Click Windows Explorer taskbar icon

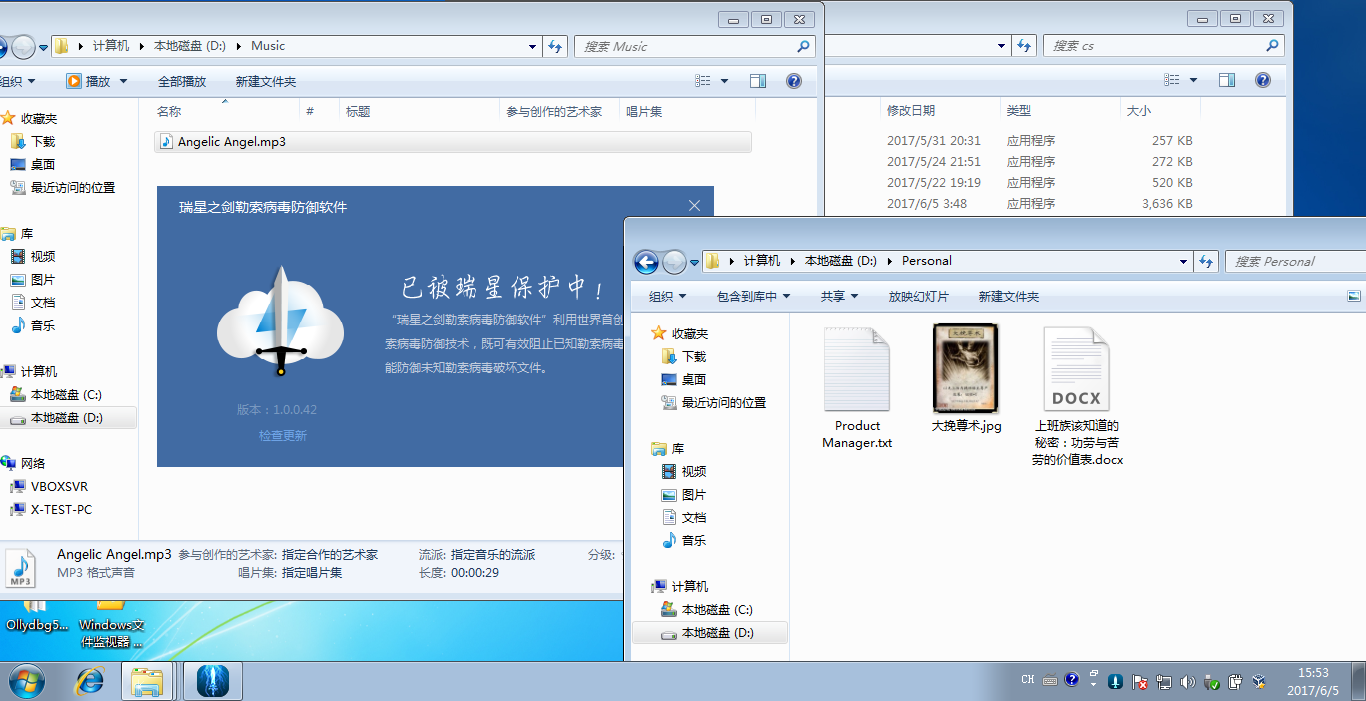[148, 682]
